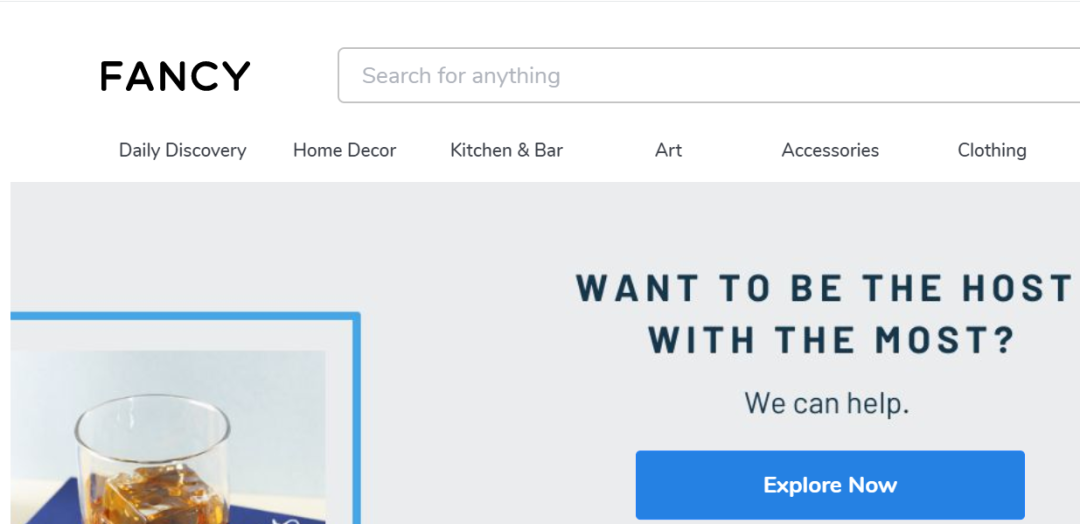Viewport: 1080px width, 524px height.
Task: Open the Art category
Action: pos(668,150)
